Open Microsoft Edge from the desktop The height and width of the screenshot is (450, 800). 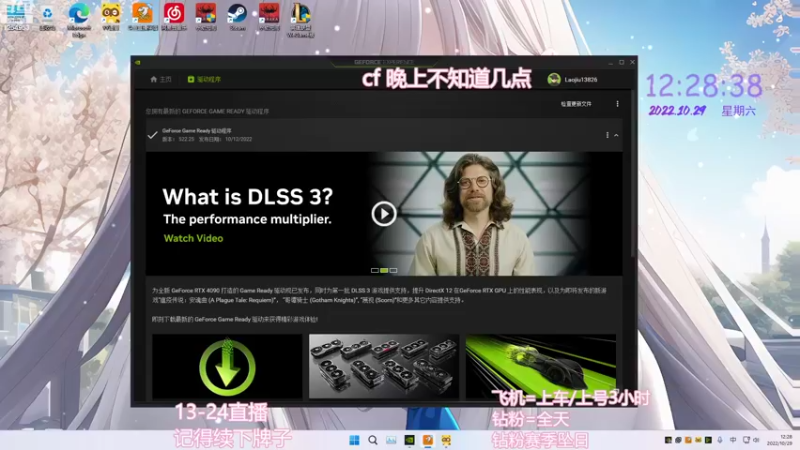pos(79,18)
